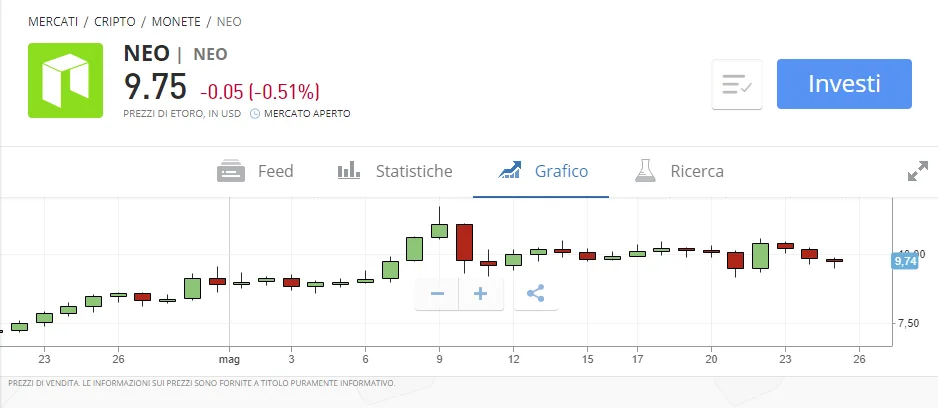Click the green candlestick above date 9
The width and height of the screenshot is (938, 408).
(440, 231)
